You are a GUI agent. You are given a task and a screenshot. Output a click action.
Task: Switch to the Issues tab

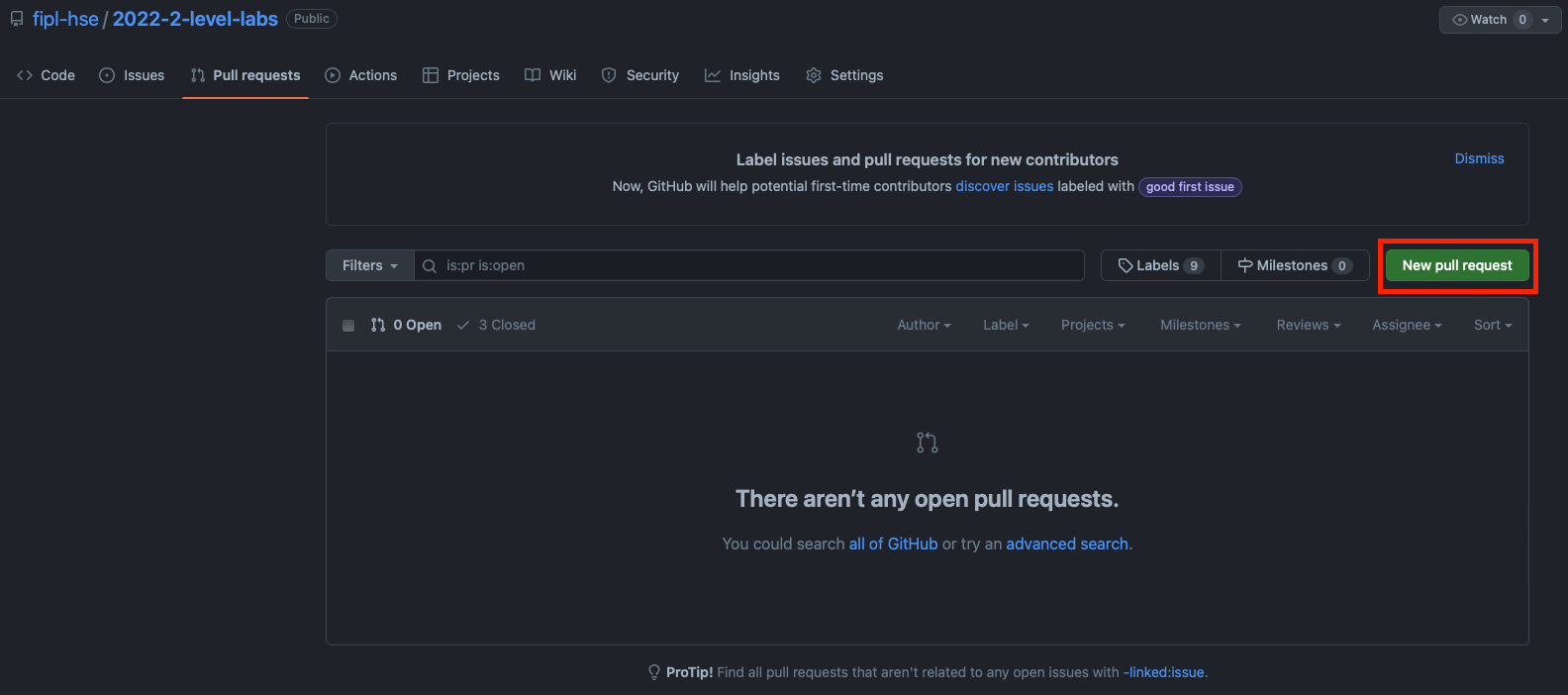pos(133,75)
